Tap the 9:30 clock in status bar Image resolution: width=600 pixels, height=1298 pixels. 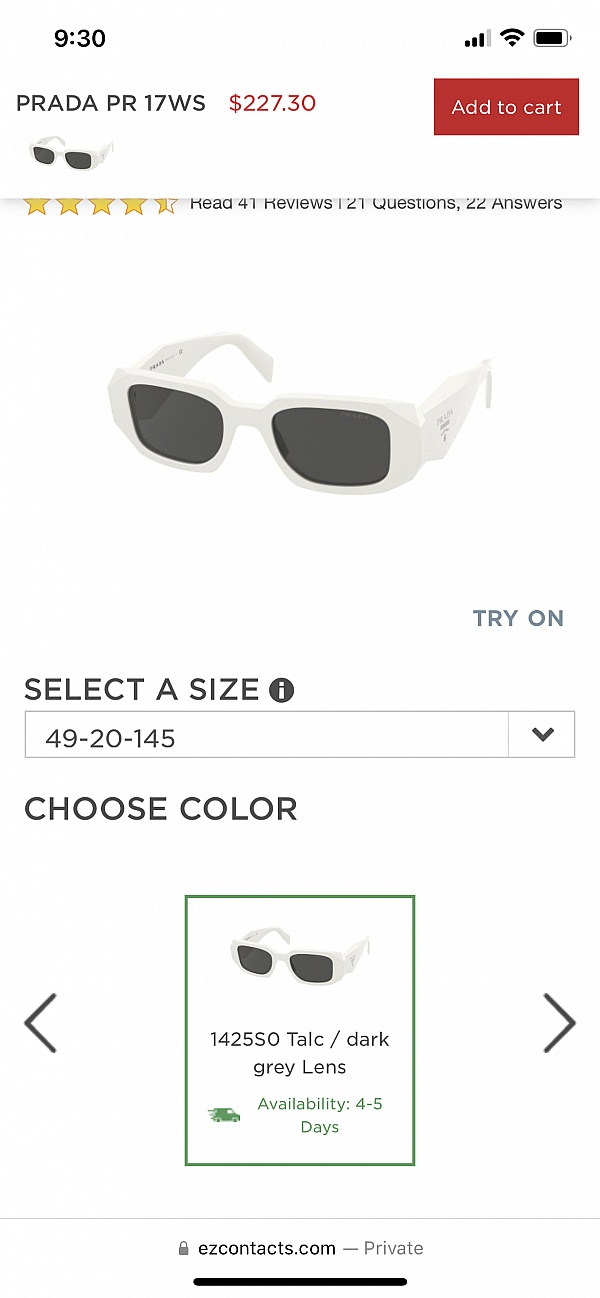tap(80, 38)
